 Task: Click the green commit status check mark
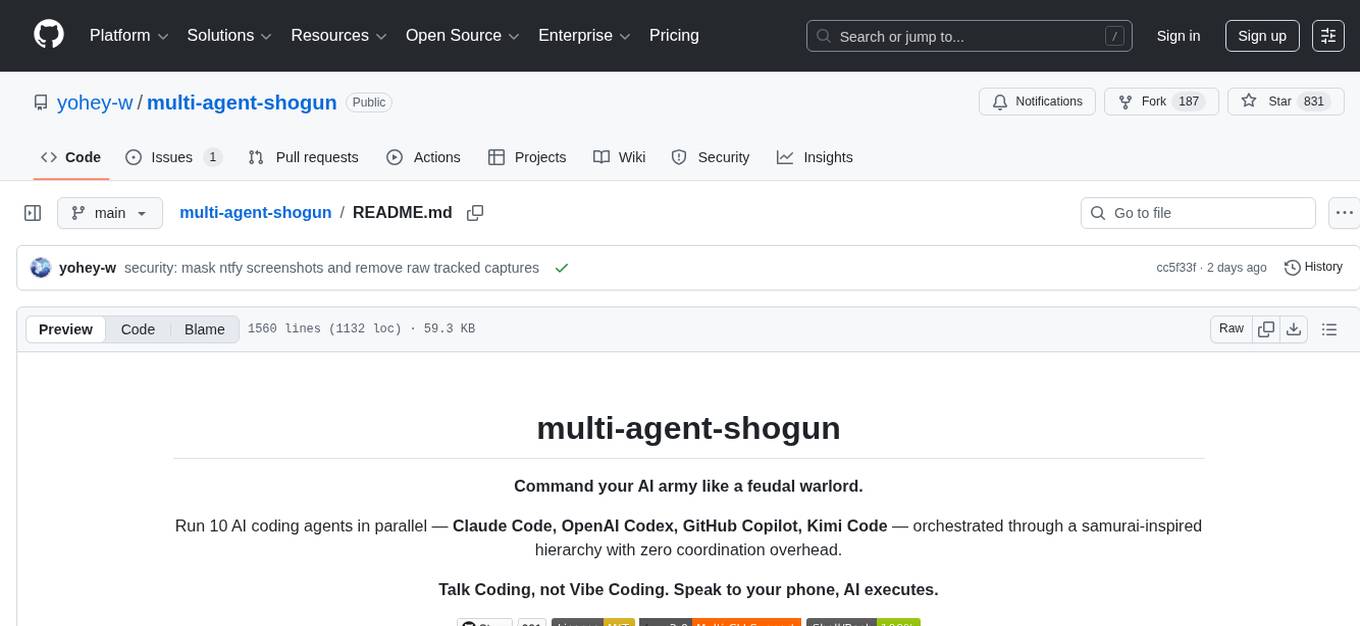561,267
